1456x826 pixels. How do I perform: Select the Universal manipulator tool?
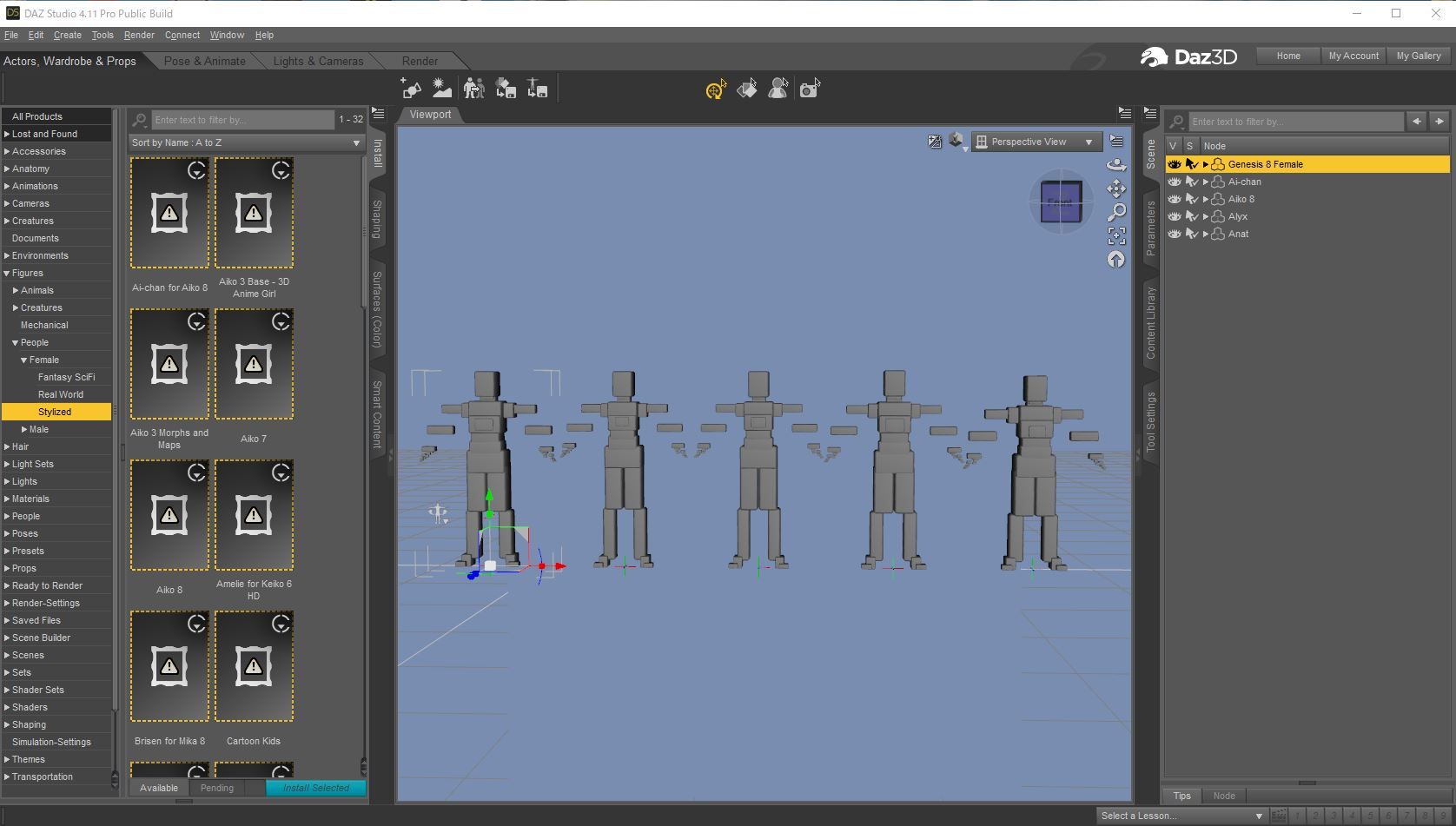click(x=716, y=89)
